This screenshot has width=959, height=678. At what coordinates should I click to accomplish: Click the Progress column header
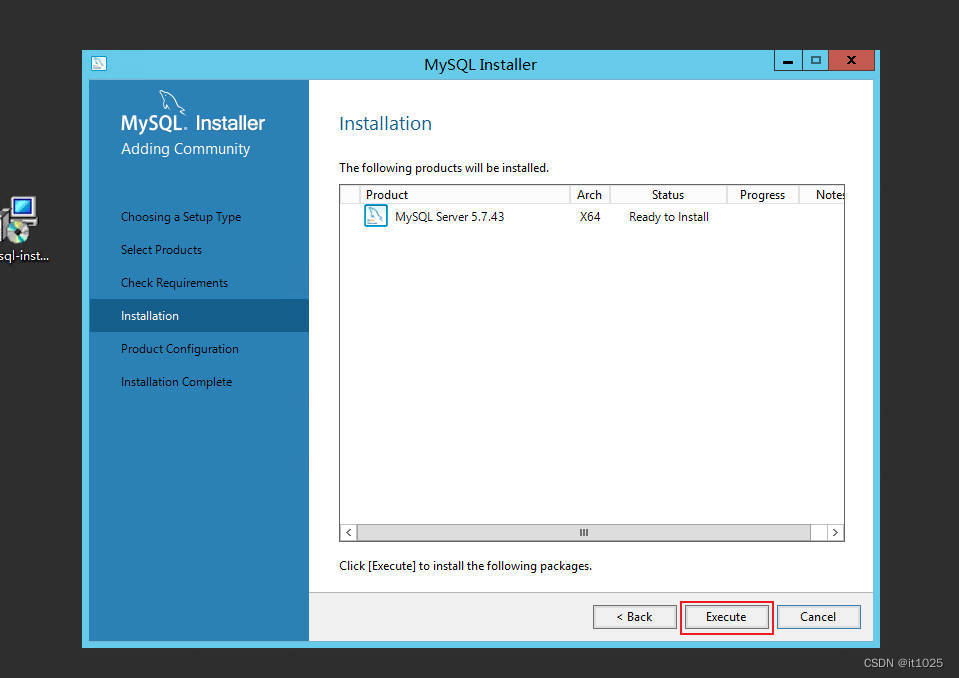(763, 194)
